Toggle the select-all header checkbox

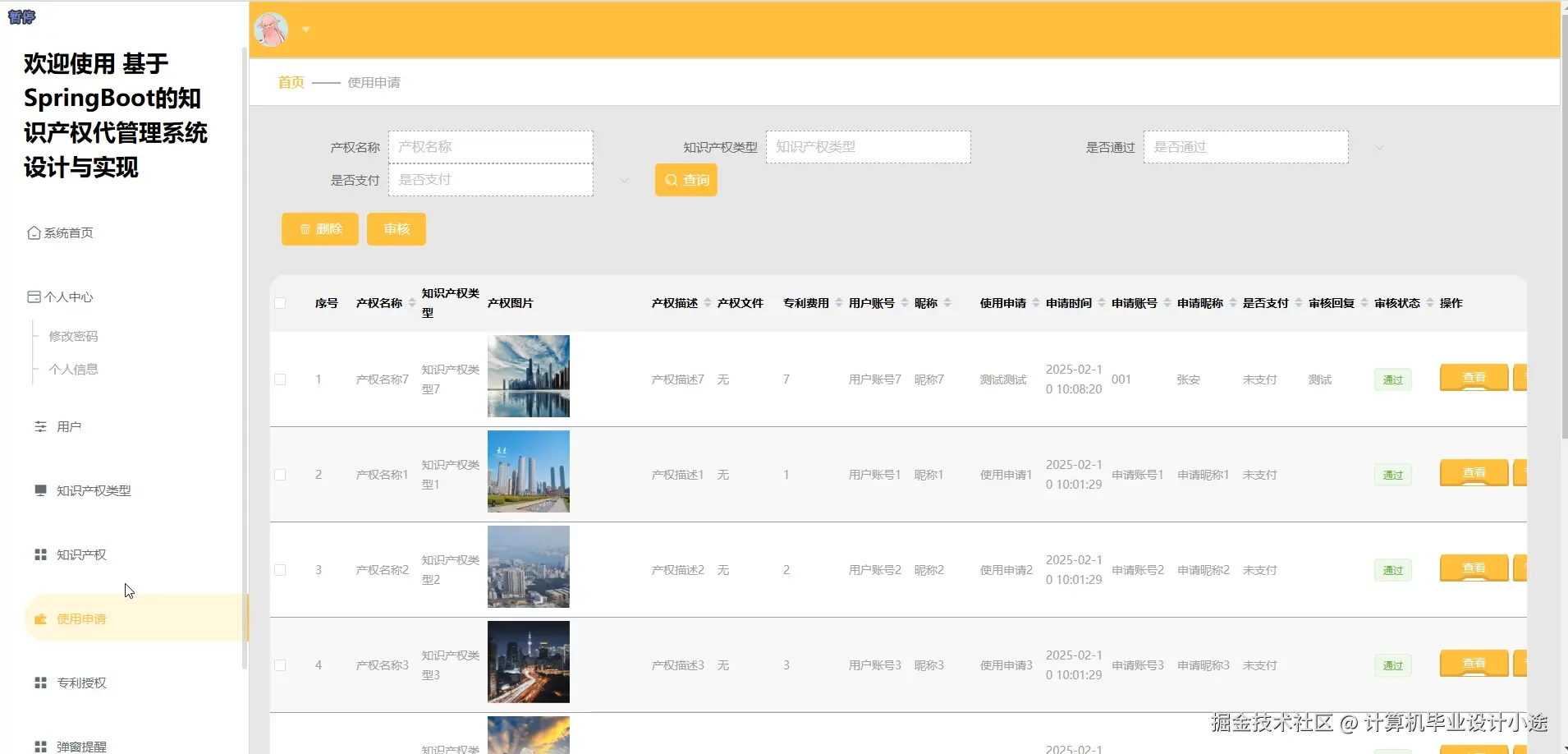tap(280, 303)
